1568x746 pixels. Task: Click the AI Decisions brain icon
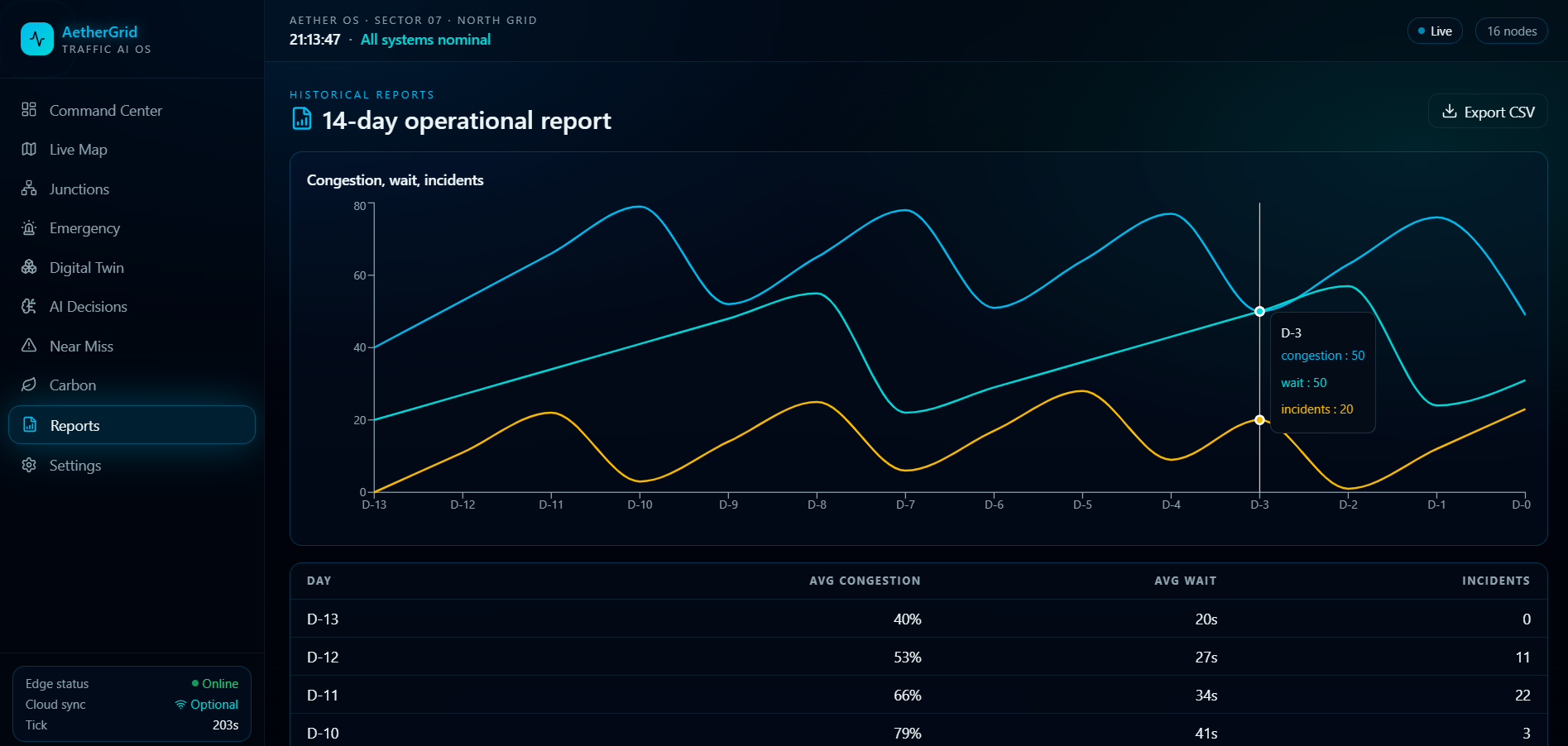(x=29, y=306)
